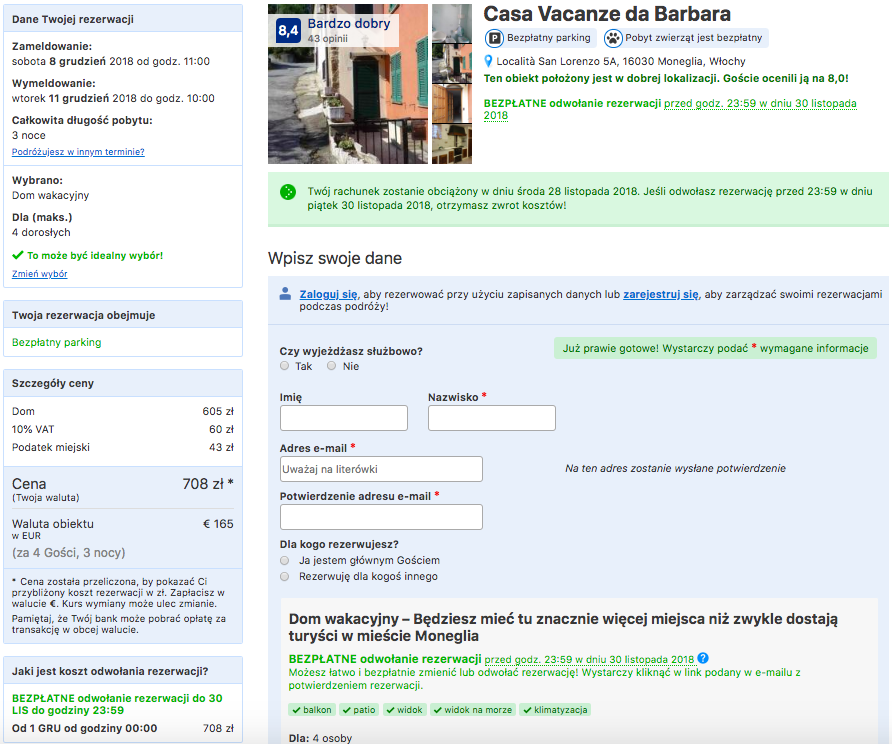
Task: Open the main property photo
Action: [x=348, y=84]
